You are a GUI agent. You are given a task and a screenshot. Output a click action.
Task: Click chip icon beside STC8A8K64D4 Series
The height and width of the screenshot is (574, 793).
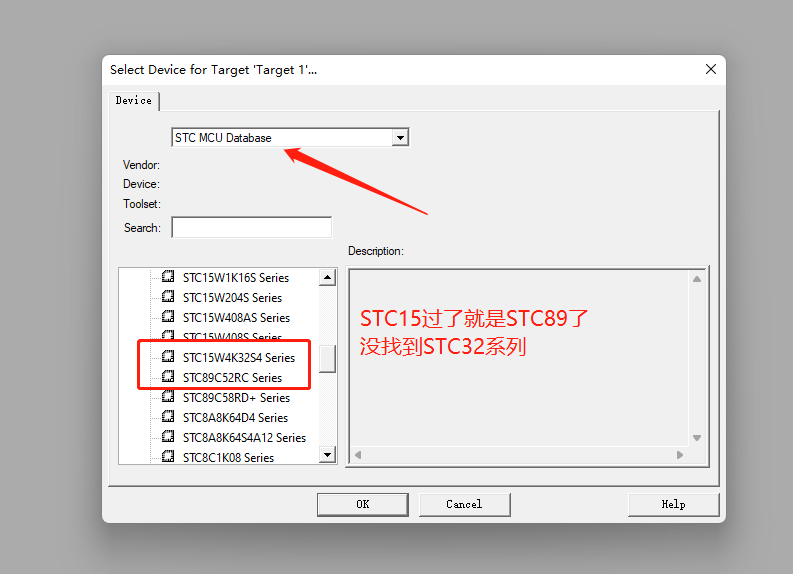tap(168, 417)
